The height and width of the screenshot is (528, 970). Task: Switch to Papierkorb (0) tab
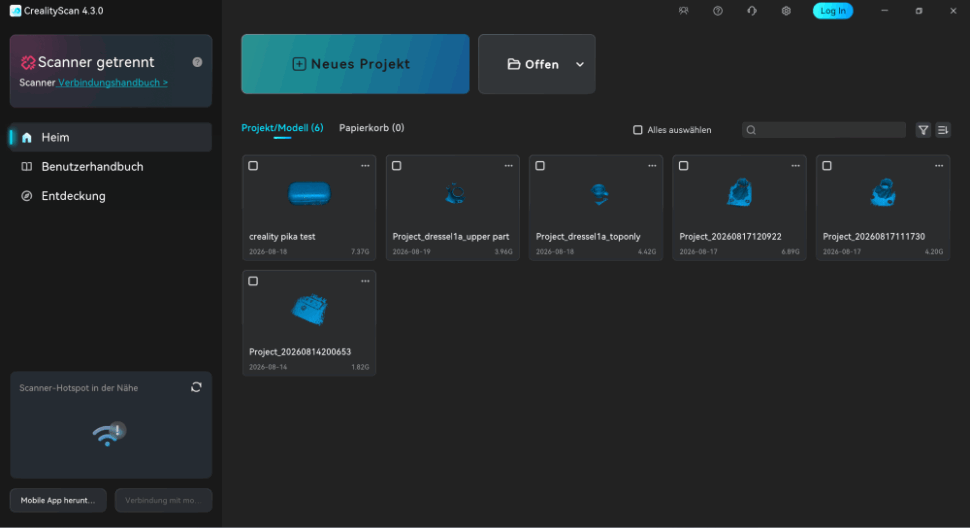[x=372, y=128]
